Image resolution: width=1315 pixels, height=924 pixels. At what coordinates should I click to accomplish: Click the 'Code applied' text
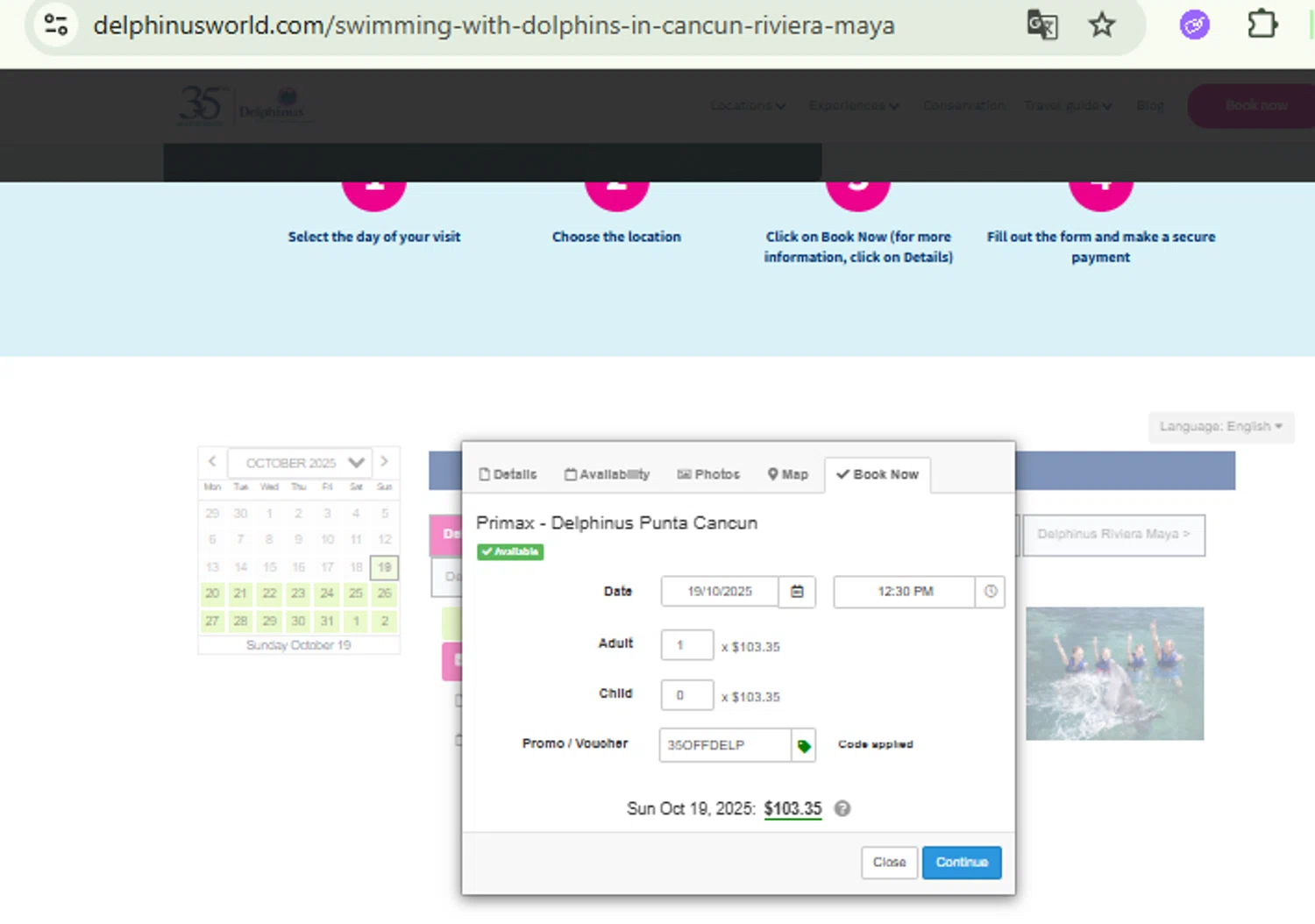[x=875, y=744]
